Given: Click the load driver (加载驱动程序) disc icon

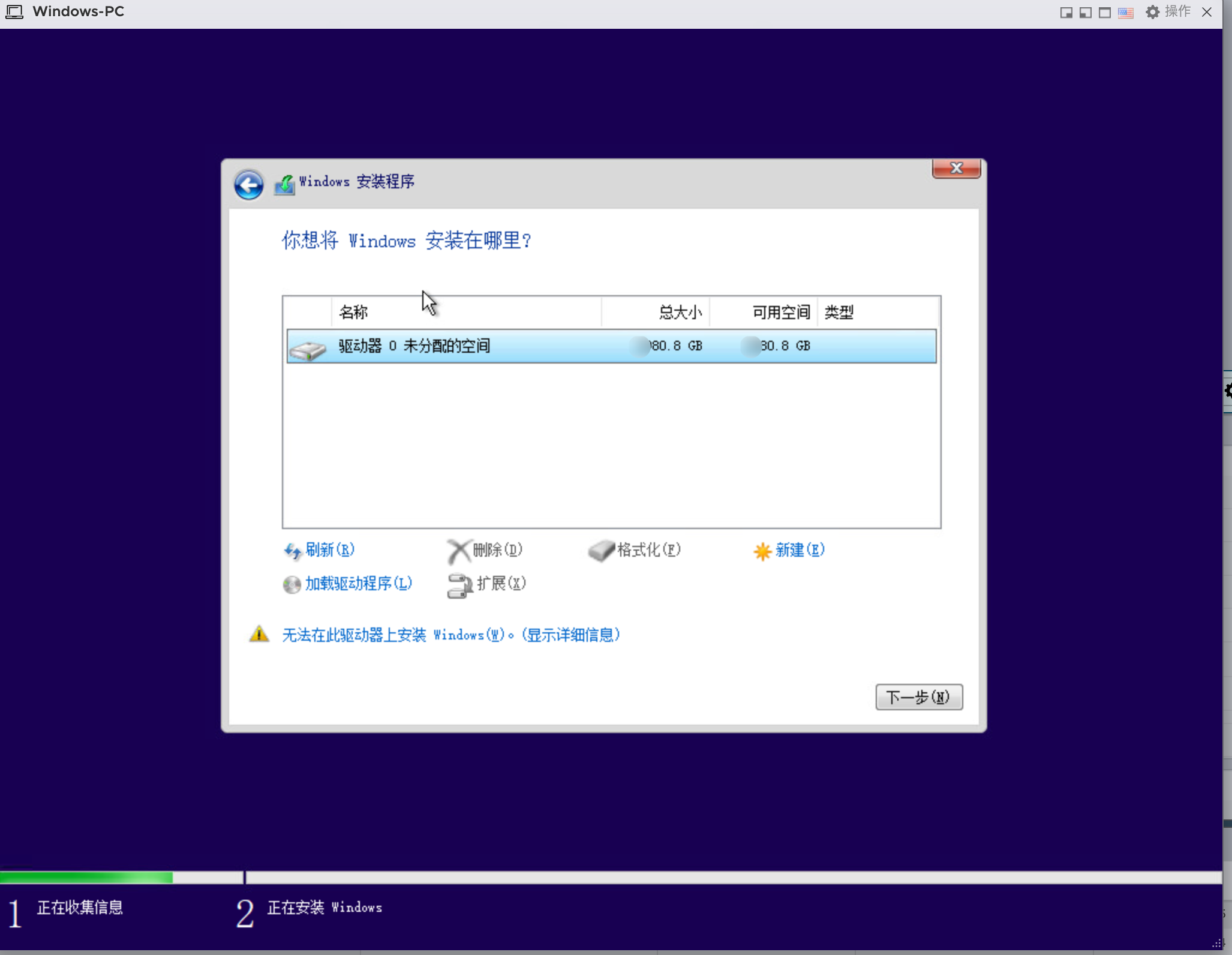Looking at the screenshot, I should 292,584.
